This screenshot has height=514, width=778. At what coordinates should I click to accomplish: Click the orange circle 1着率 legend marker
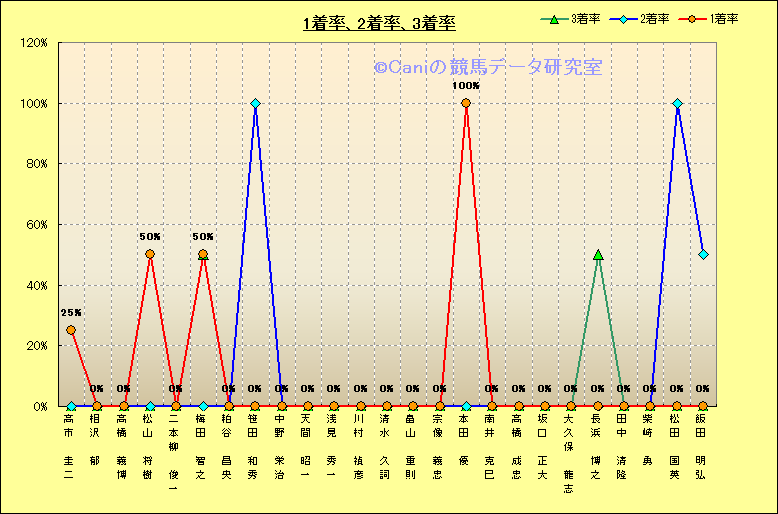click(x=691, y=19)
